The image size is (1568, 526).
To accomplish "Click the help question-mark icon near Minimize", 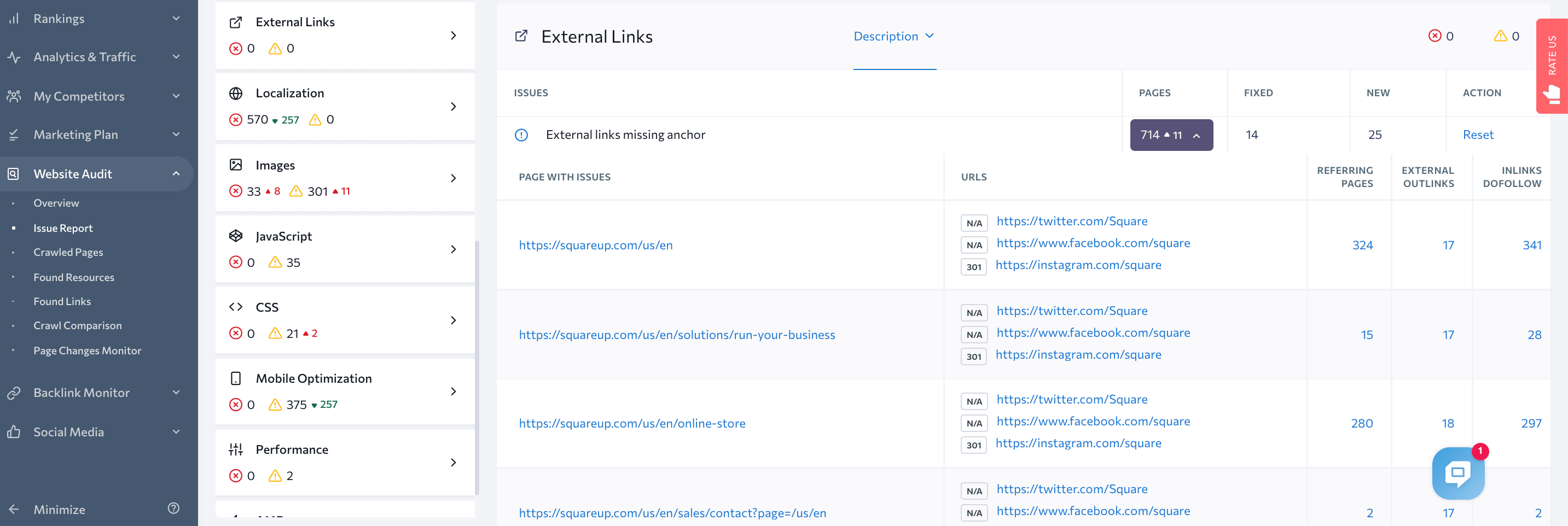I will coord(173,509).
